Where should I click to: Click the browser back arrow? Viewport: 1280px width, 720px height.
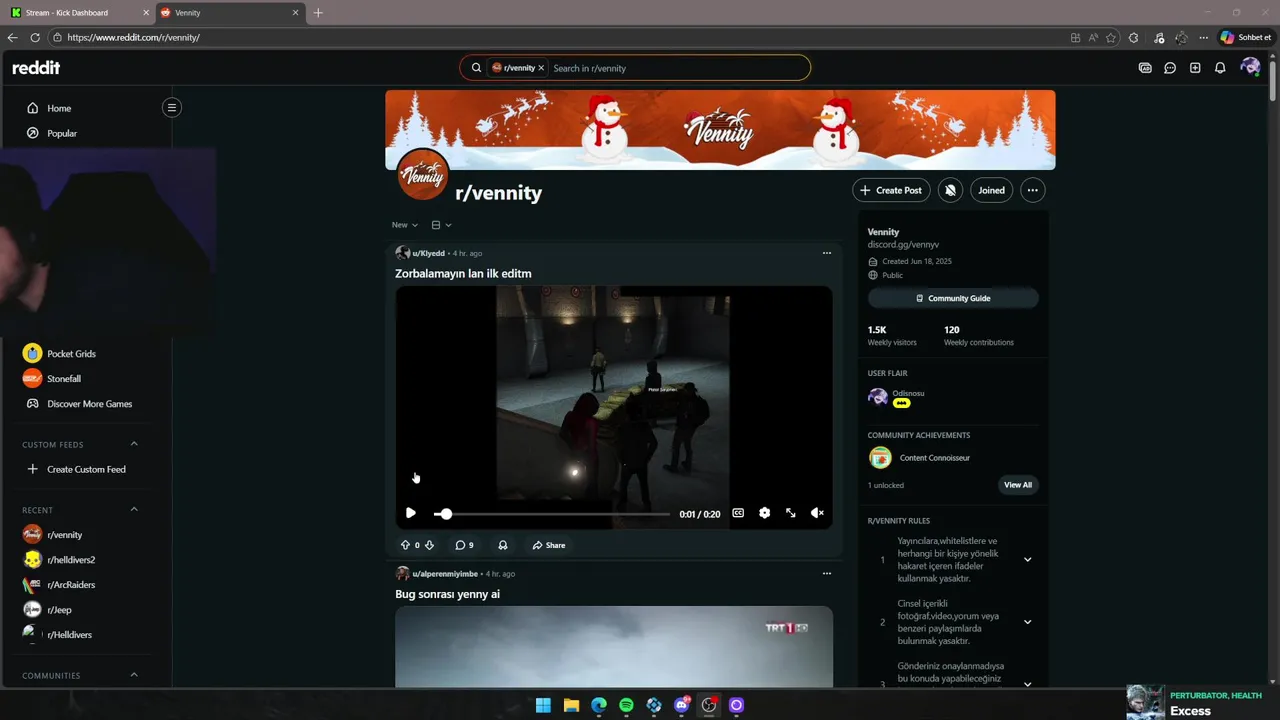click(12, 37)
